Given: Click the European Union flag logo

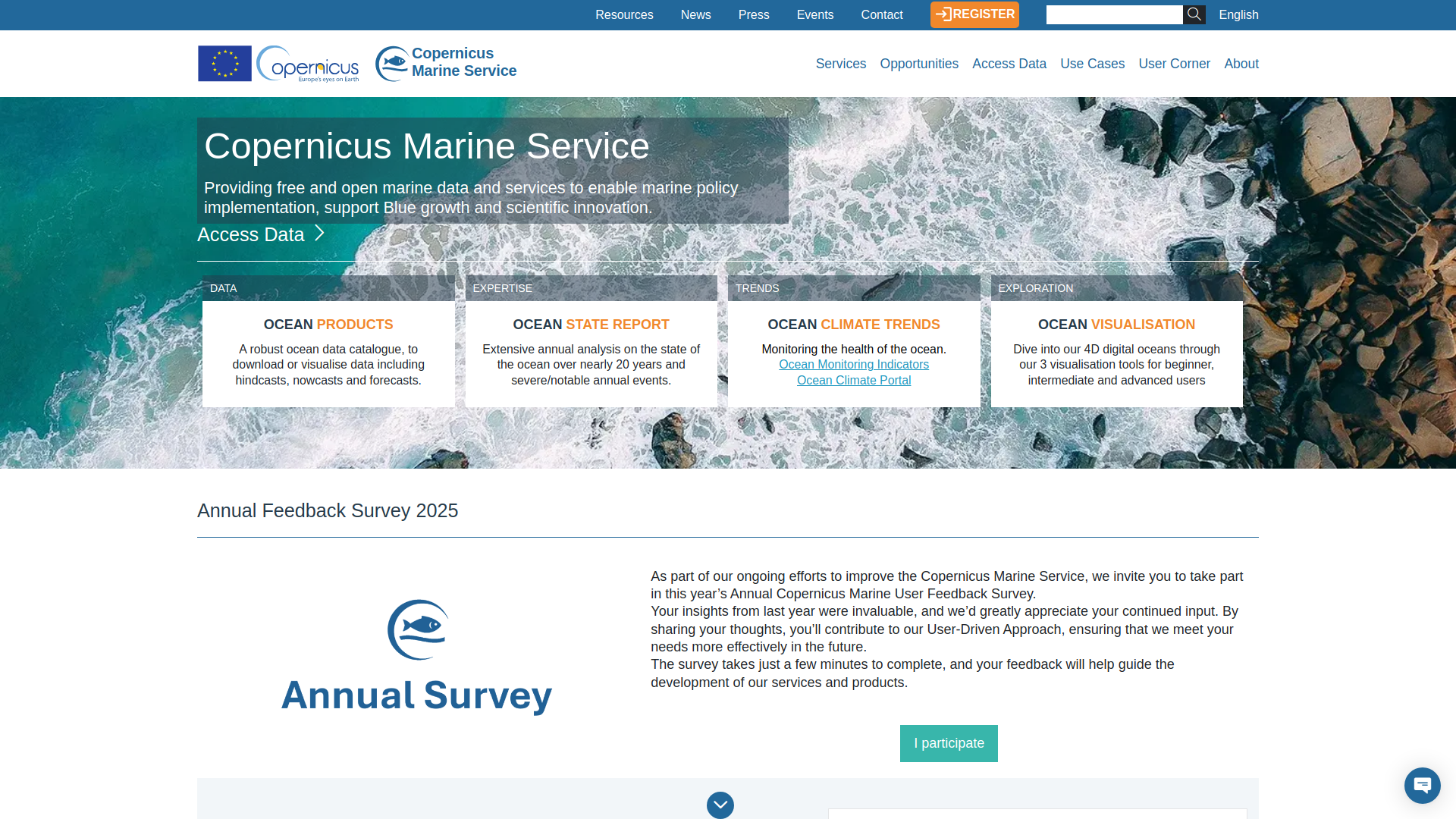Looking at the screenshot, I should [x=224, y=64].
